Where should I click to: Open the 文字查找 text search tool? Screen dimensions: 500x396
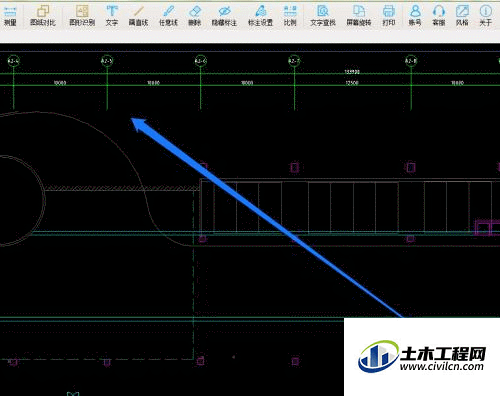pyautogui.click(x=323, y=16)
